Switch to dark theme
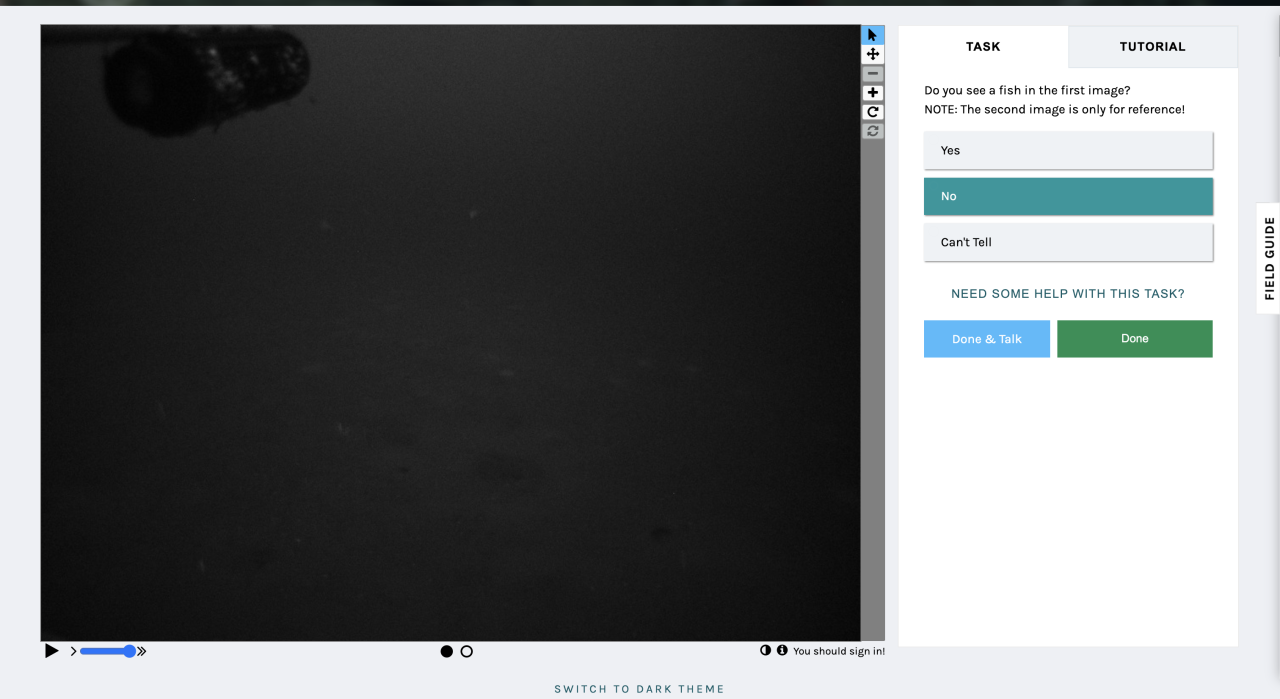1280x699 pixels. [640, 689]
